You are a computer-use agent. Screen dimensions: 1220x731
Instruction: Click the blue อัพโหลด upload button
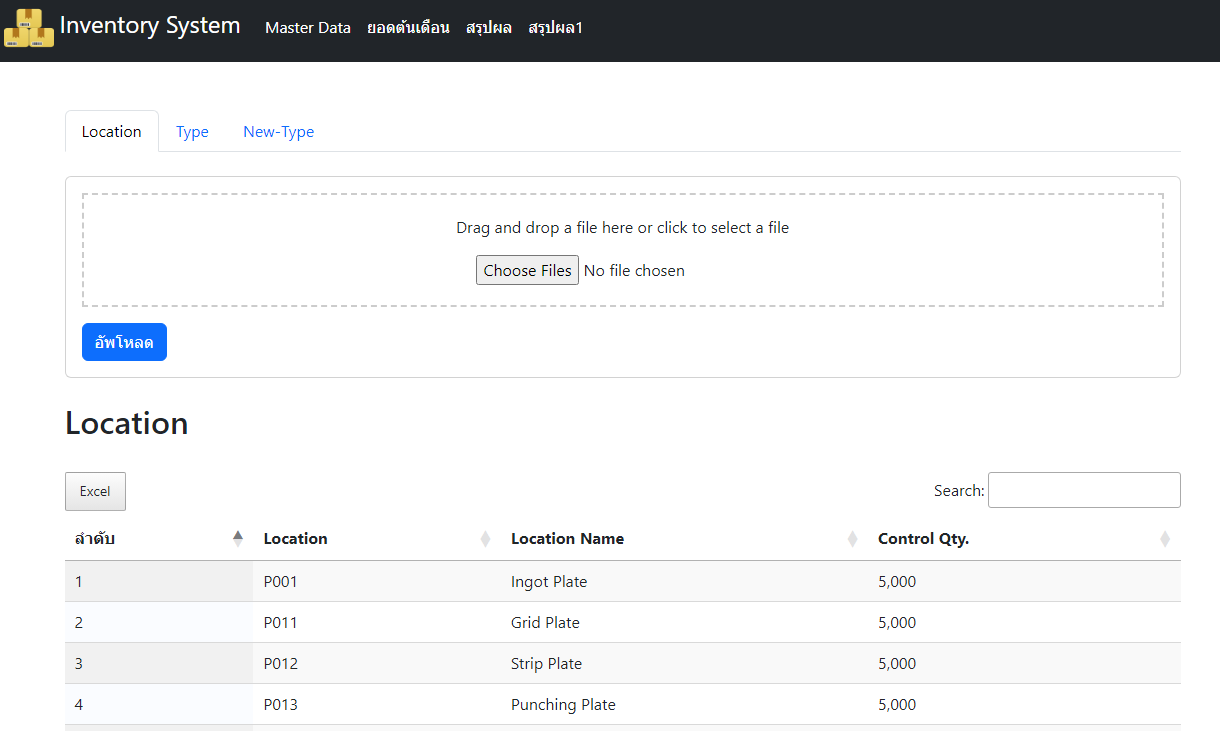click(124, 342)
